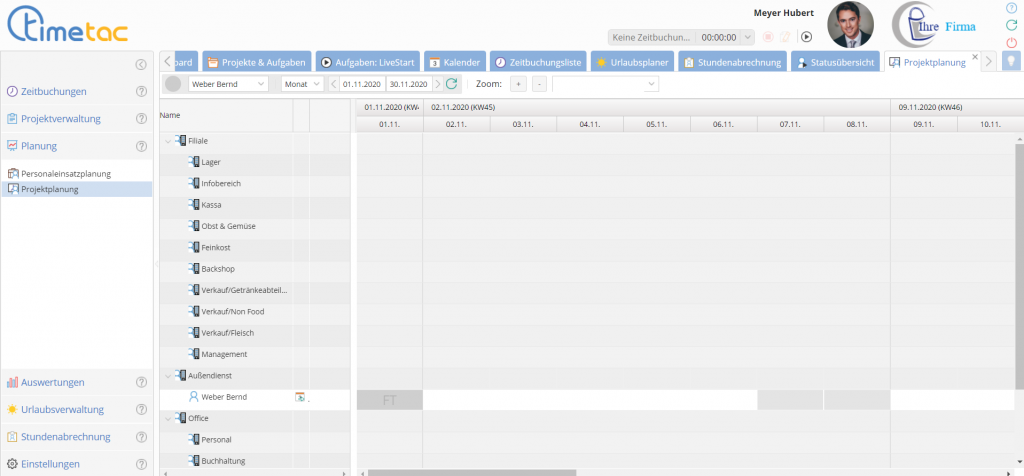
Task: Click the lightbulb tips icon
Action: point(1011,61)
